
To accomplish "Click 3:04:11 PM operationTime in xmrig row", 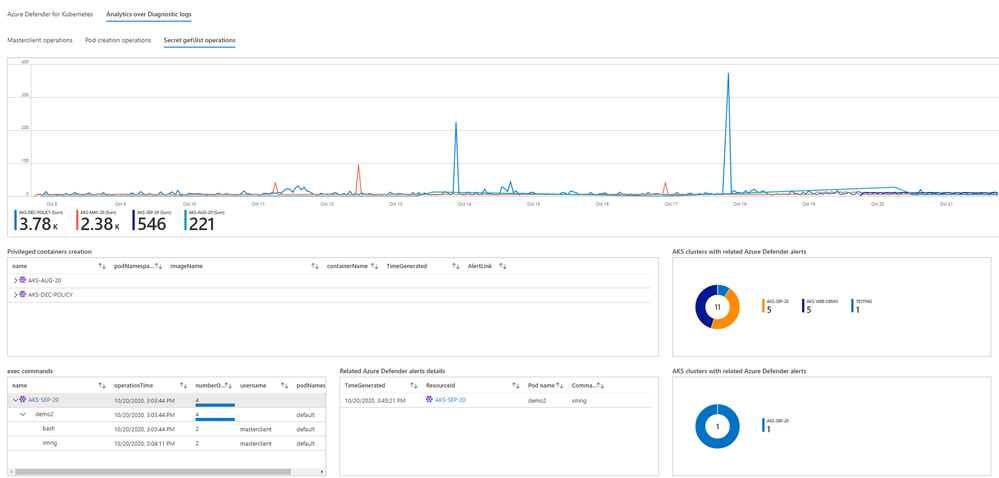I will tap(143, 443).
